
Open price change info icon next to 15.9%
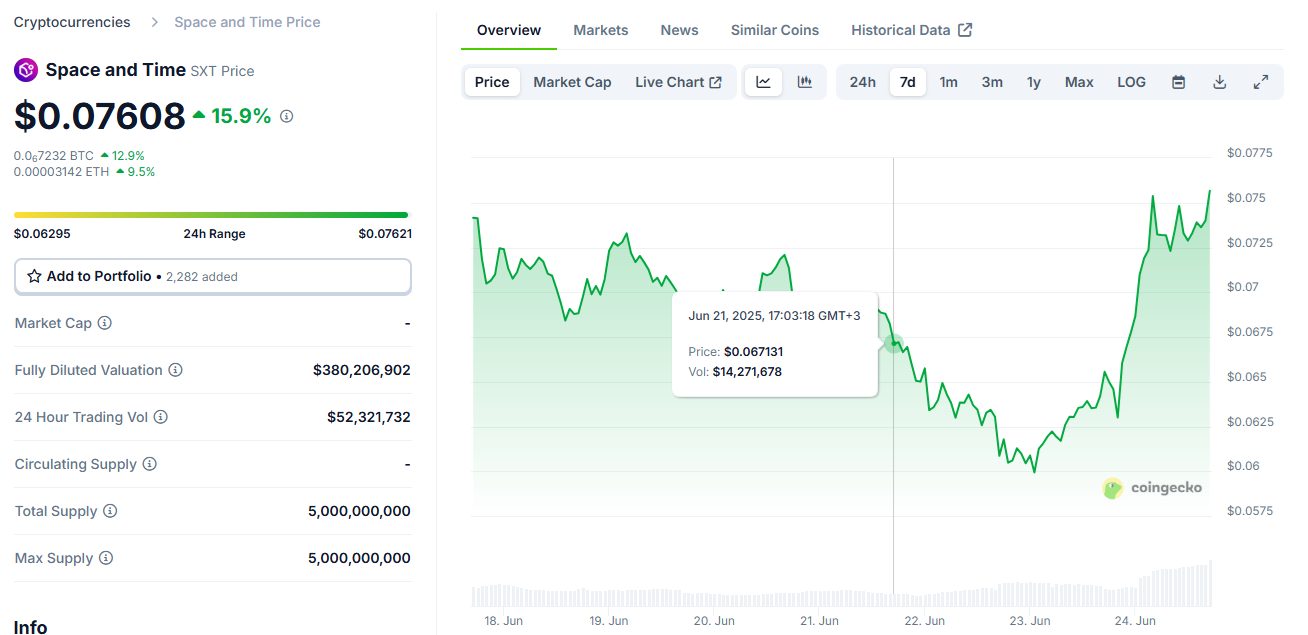click(x=286, y=116)
